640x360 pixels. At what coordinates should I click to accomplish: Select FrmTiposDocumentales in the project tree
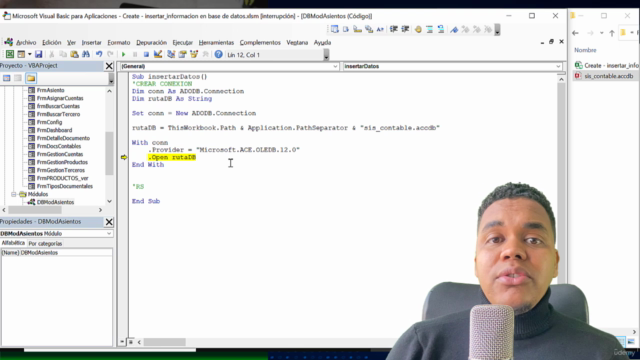tap(64, 186)
